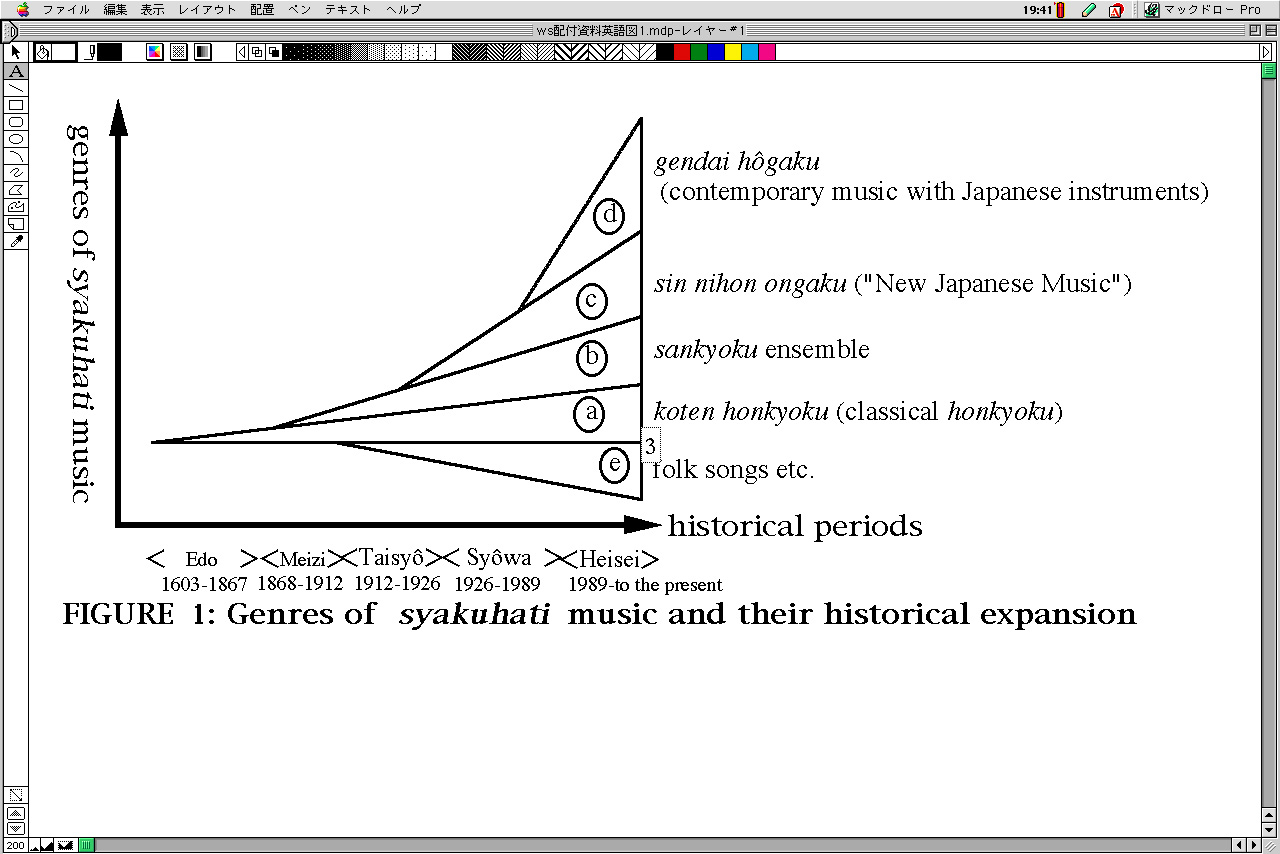This screenshot has height=854, width=1280.
Task: Click the paint bucket fill indicator
Action: [x=43, y=52]
